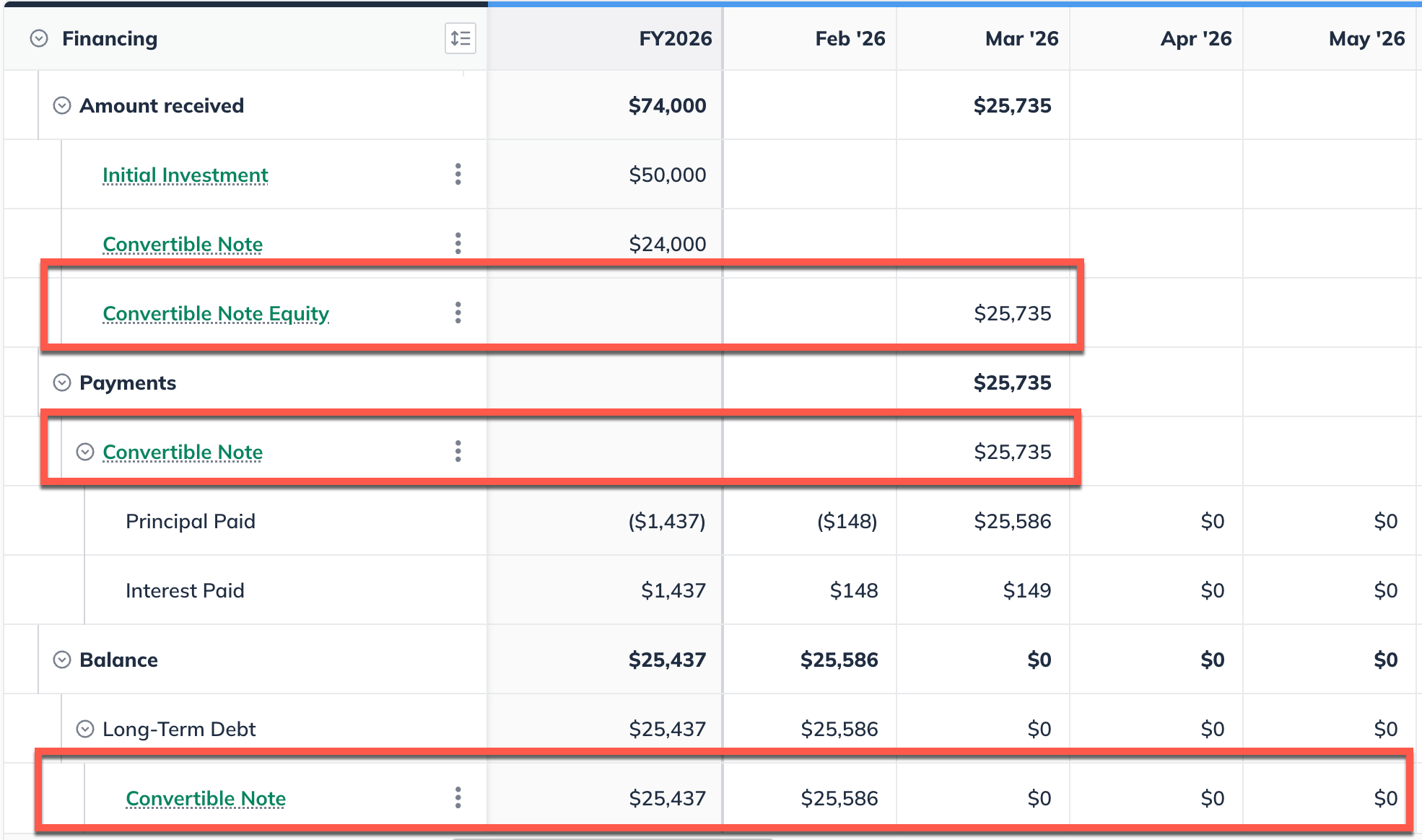Image resolution: width=1422 pixels, height=840 pixels.
Task: Open three-dot menu for Initial Investment row
Action: point(458,174)
